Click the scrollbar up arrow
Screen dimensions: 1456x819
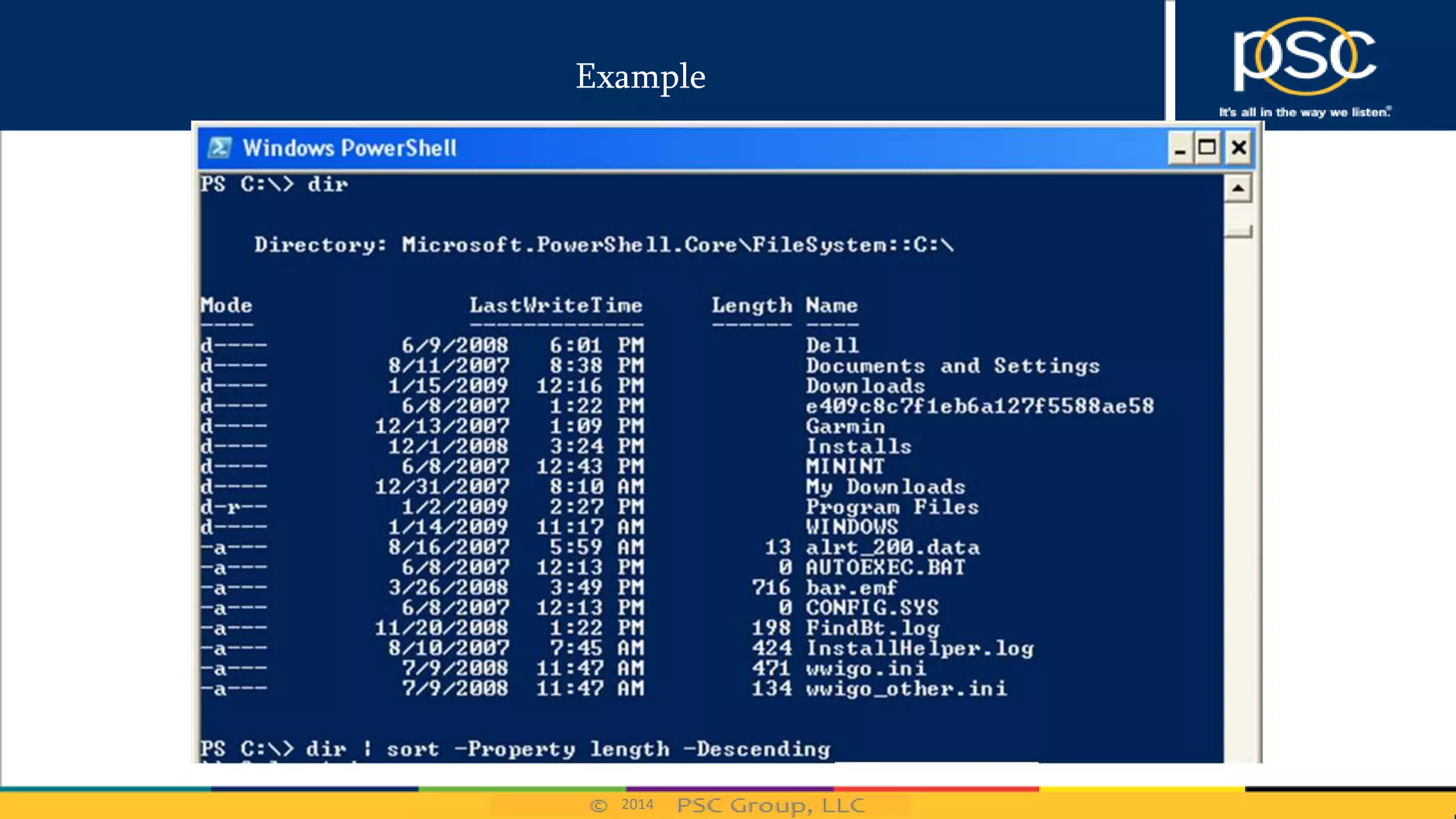tap(1238, 188)
